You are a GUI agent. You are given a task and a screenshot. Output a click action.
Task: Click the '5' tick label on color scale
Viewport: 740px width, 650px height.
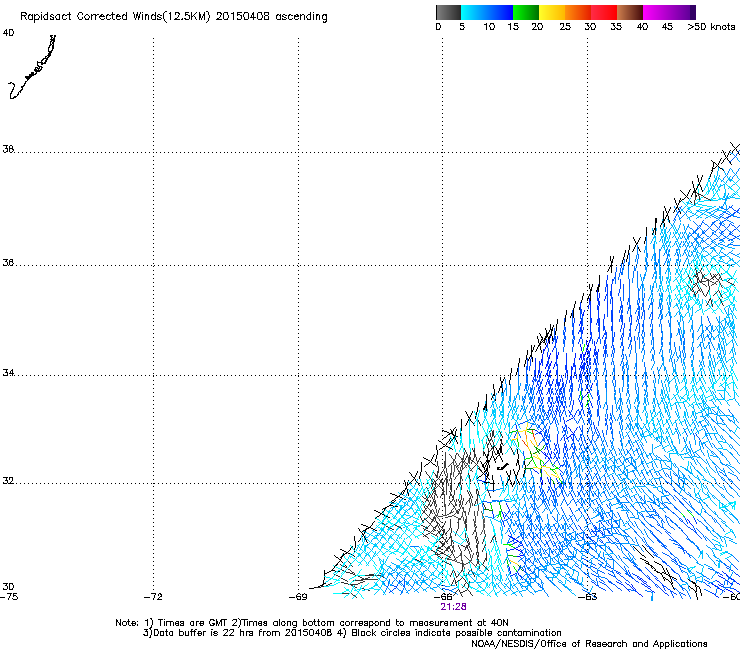coord(462,27)
